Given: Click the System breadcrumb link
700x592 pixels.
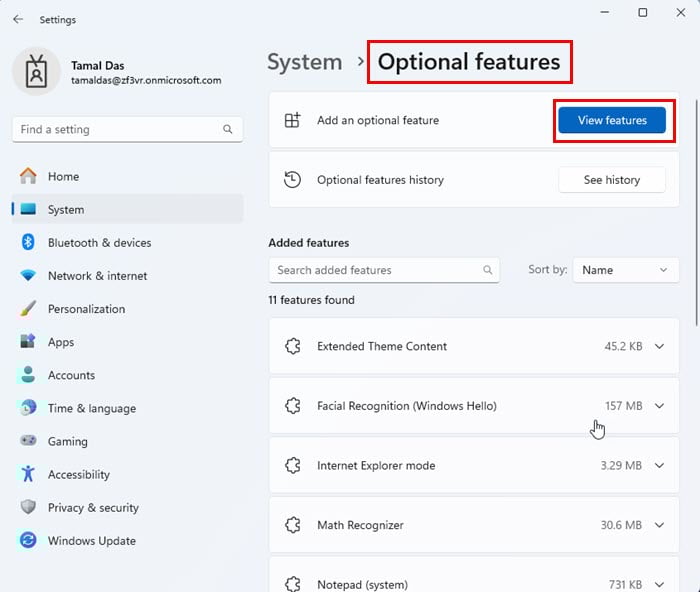Looking at the screenshot, I should (306, 62).
